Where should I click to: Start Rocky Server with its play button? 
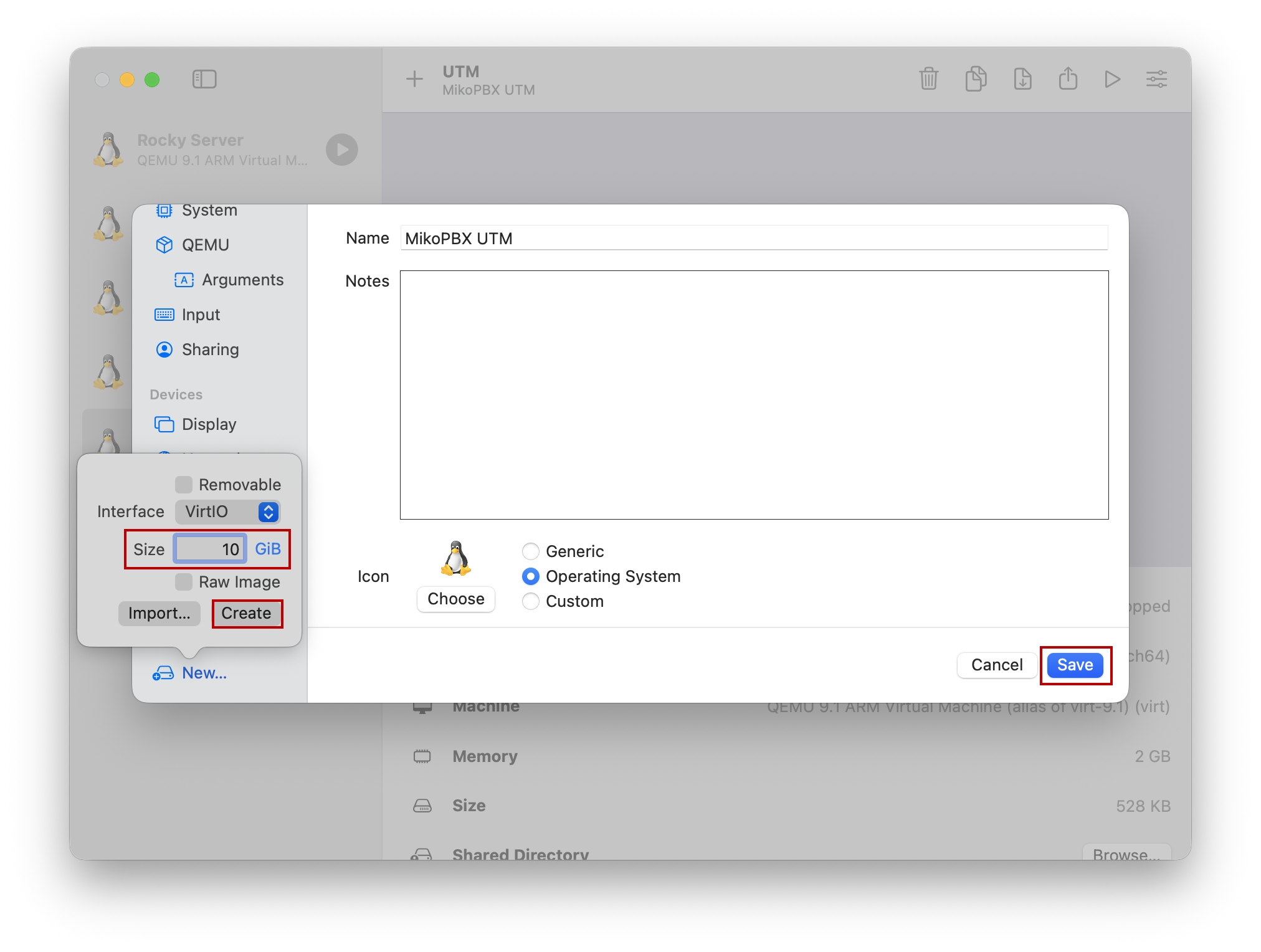(x=341, y=150)
